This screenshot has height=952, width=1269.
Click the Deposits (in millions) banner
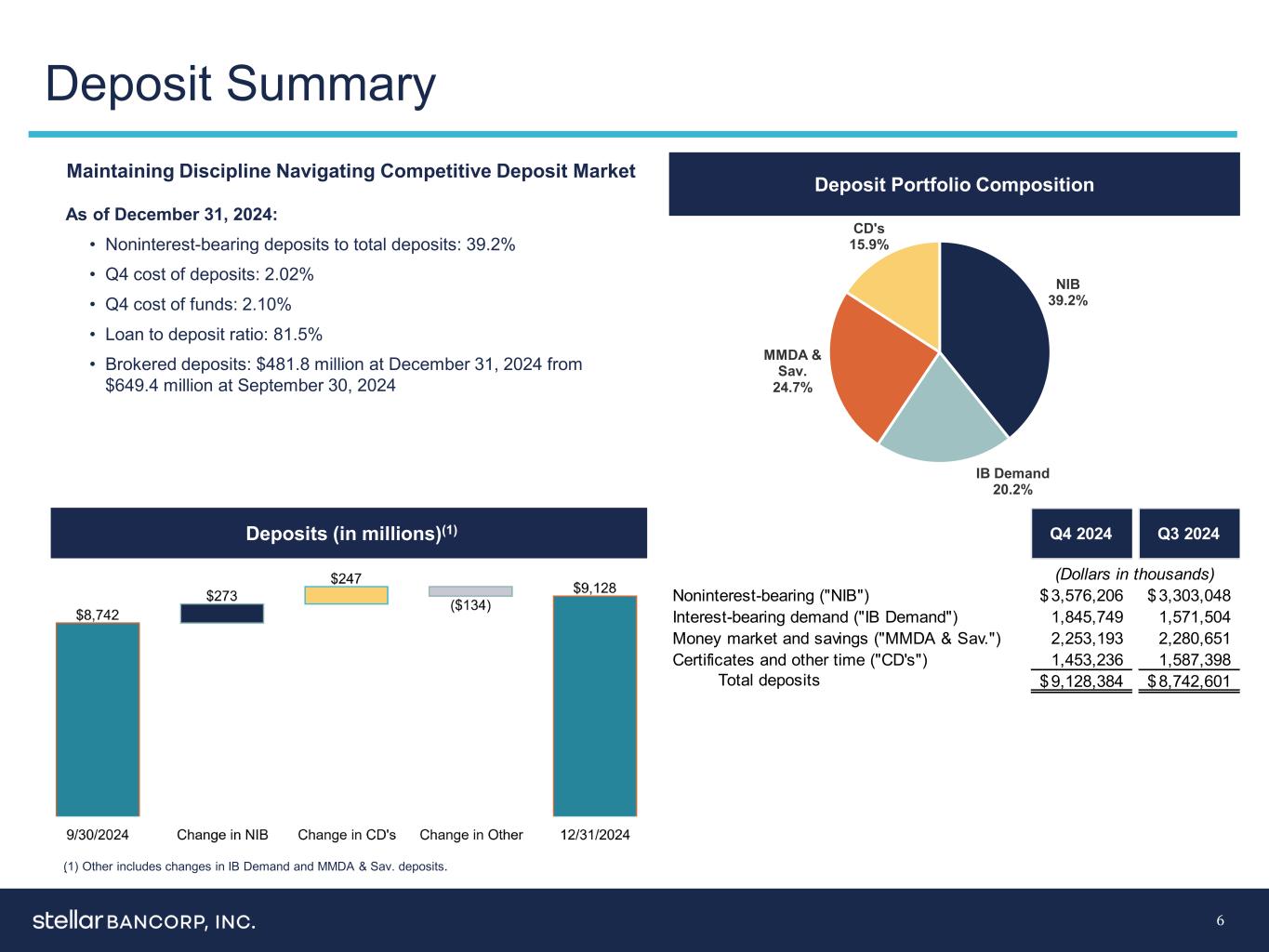(x=349, y=534)
